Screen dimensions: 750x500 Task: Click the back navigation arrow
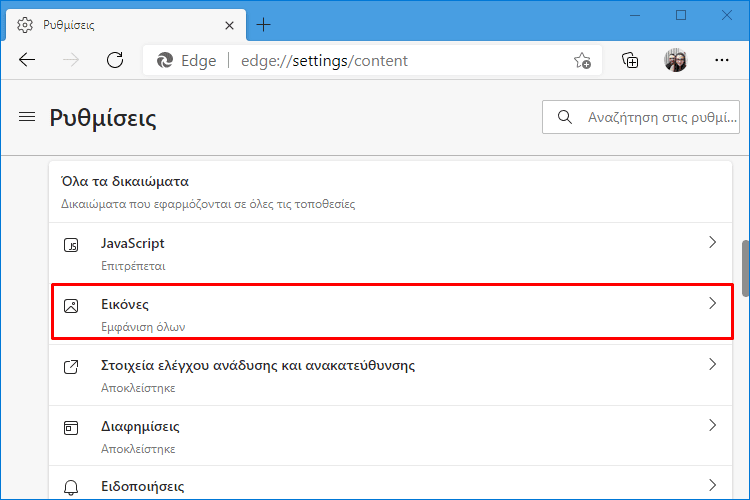[27, 60]
